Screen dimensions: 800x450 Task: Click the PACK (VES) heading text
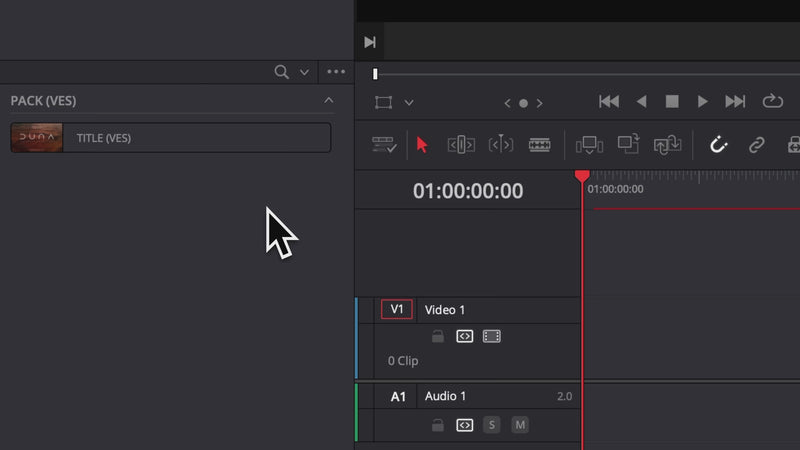tap(43, 101)
